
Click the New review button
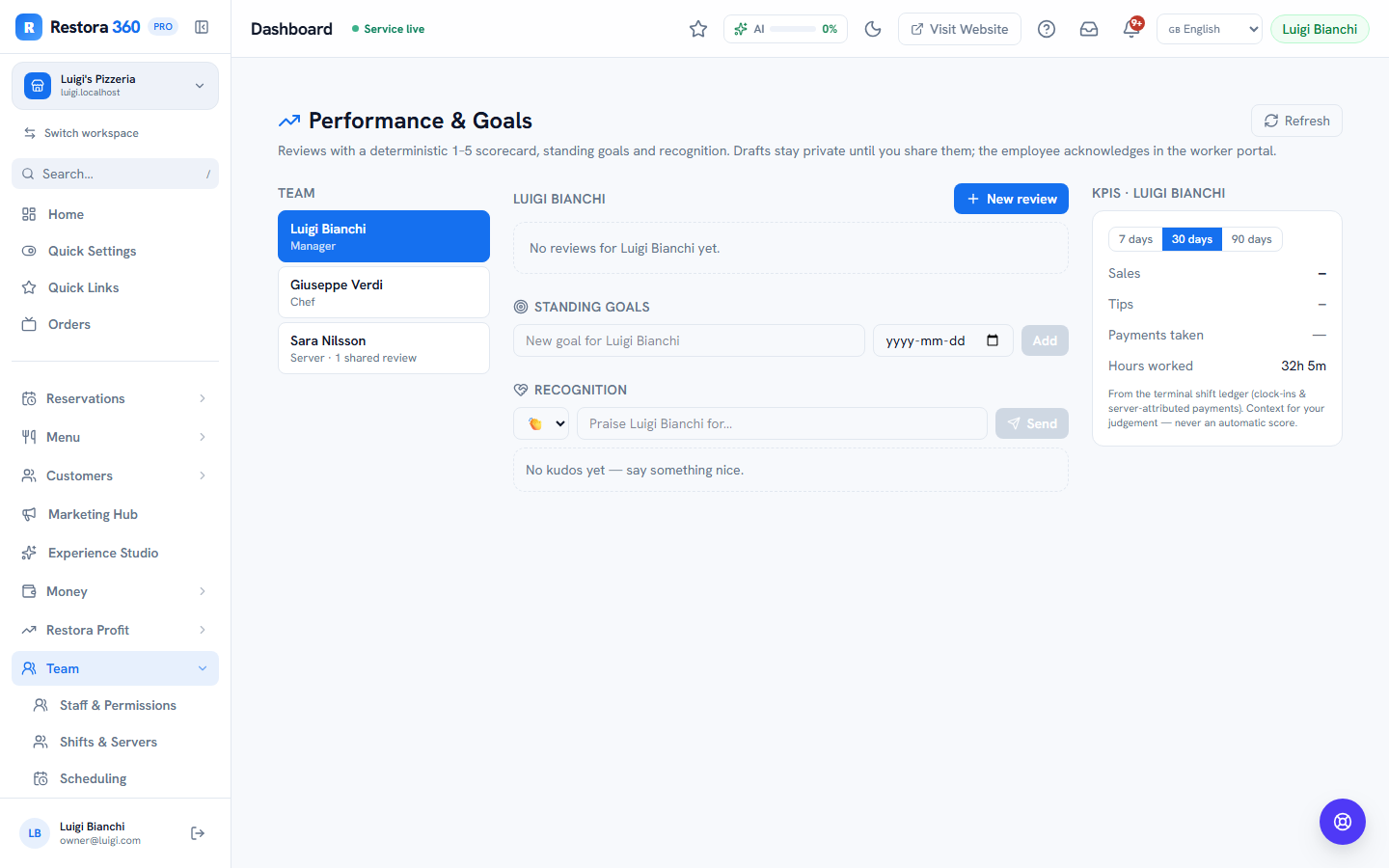[1011, 199]
